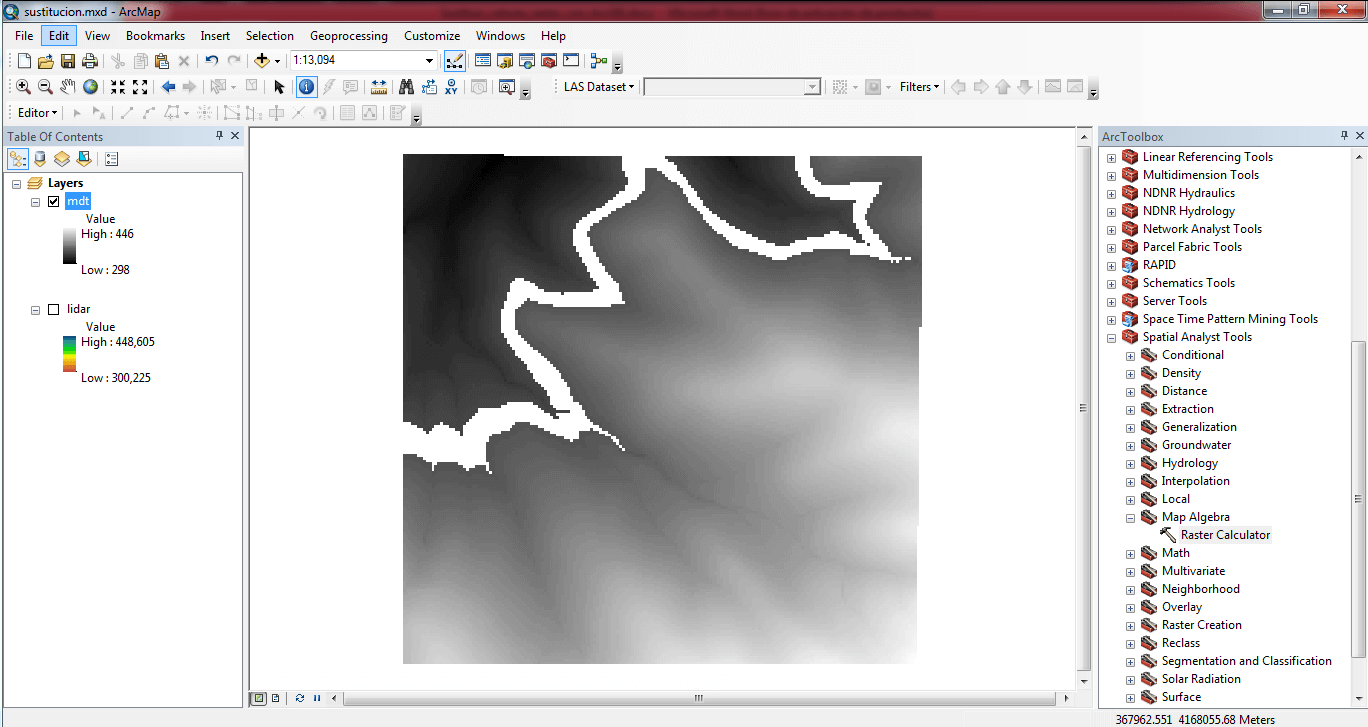Click the Find binoculars icon
1368x727 pixels.
click(406, 87)
